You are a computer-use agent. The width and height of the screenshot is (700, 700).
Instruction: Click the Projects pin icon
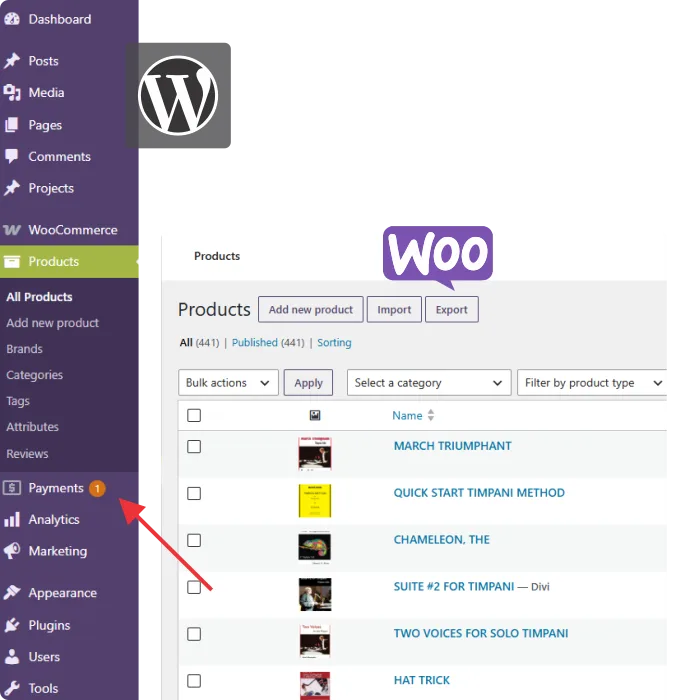click(x=12, y=188)
